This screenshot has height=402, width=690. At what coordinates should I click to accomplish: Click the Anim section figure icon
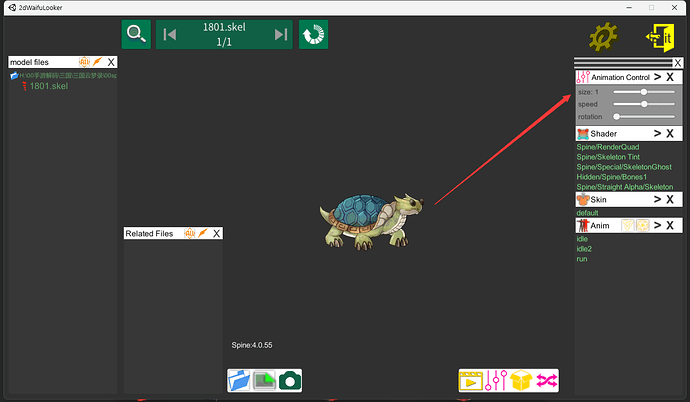pos(583,226)
